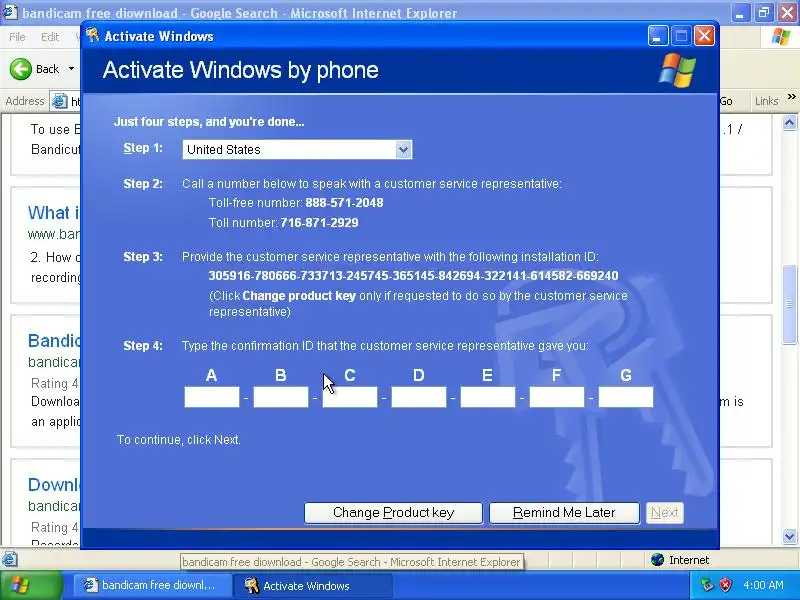
Task: Click the "What i" search result link
Action: tap(54, 213)
